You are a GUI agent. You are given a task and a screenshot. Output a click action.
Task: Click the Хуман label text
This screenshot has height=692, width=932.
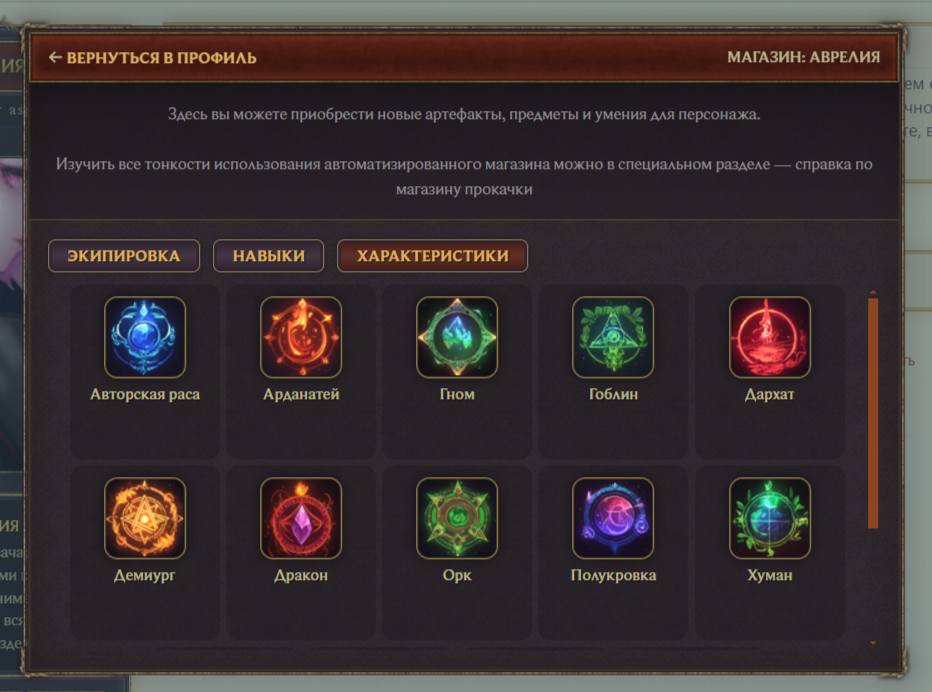(x=770, y=575)
